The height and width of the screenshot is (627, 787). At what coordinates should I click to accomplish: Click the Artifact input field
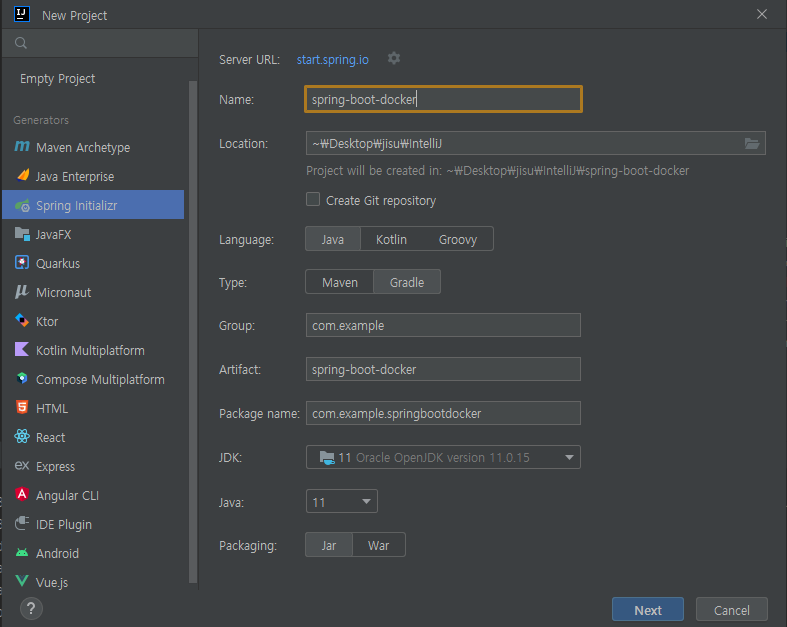coord(443,369)
